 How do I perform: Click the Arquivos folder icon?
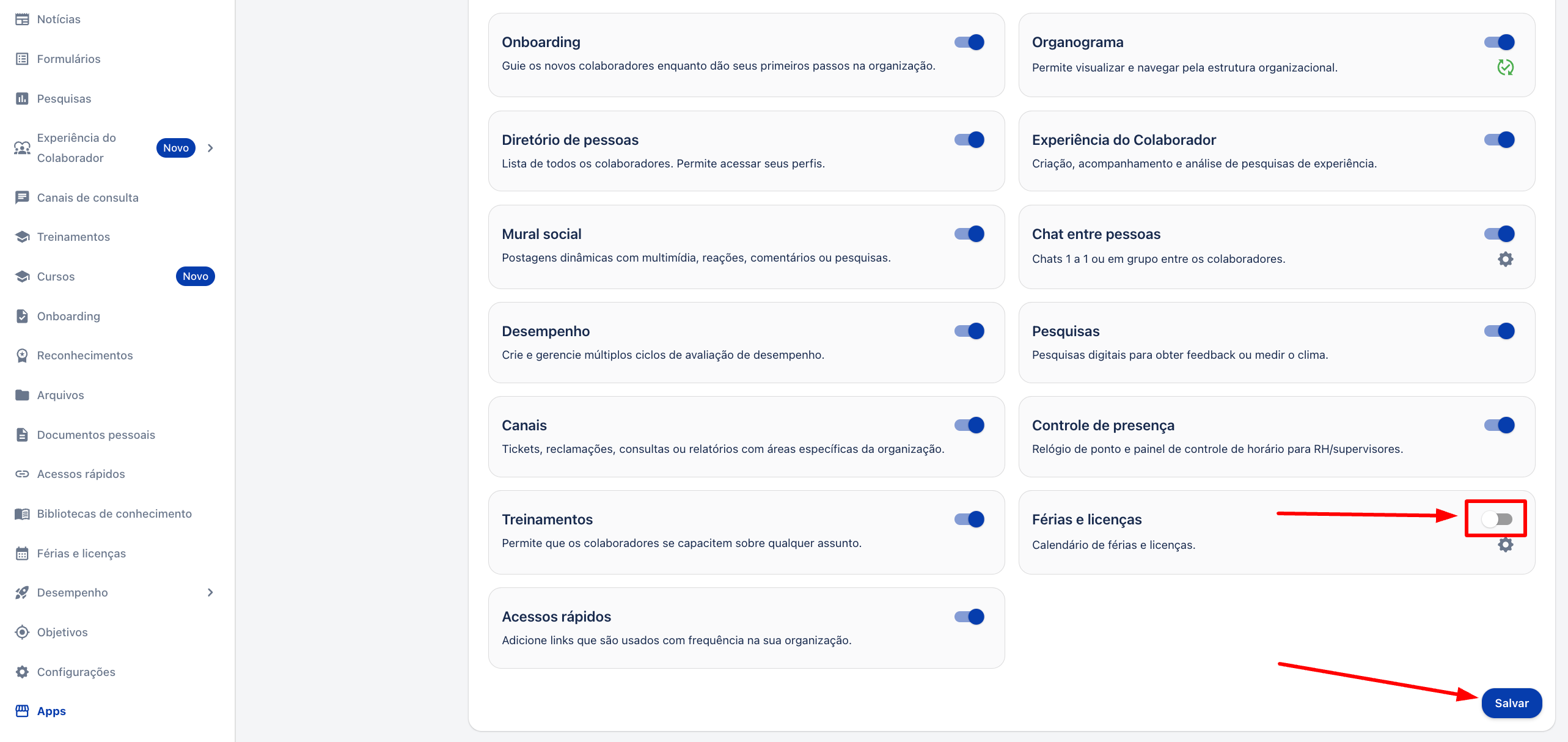pyautogui.click(x=22, y=395)
